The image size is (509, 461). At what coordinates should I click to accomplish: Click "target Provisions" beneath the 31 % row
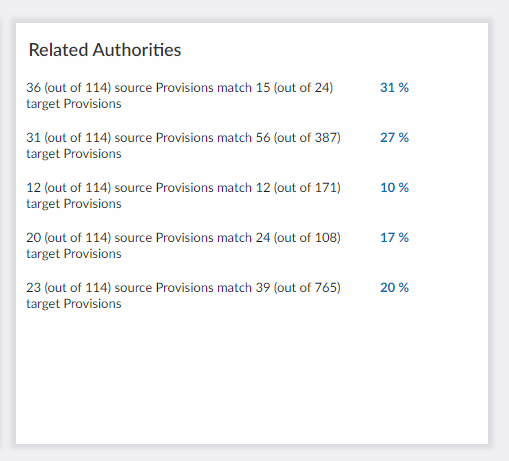point(74,104)
